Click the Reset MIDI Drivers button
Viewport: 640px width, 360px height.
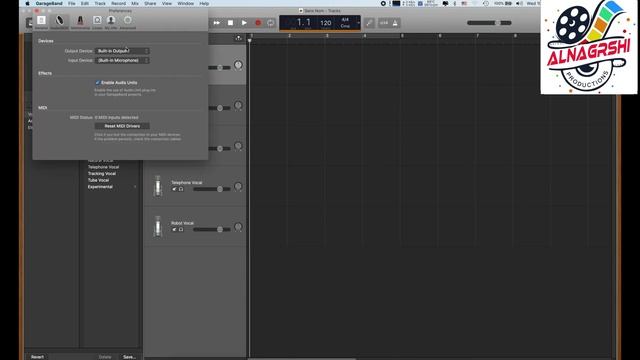coord(122,126)
